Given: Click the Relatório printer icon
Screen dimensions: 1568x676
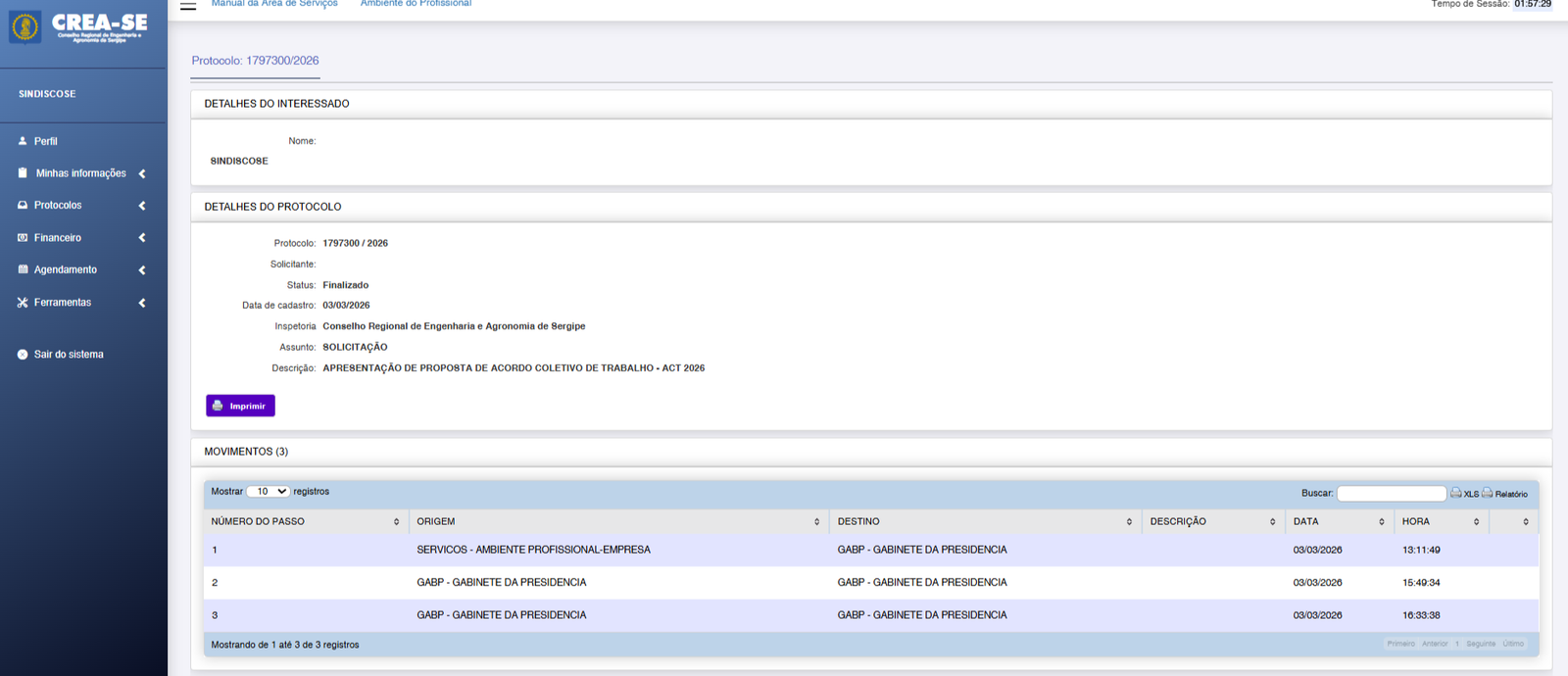Looking at the screenshot, I should pyautogui.click(x=1488, y=493).
